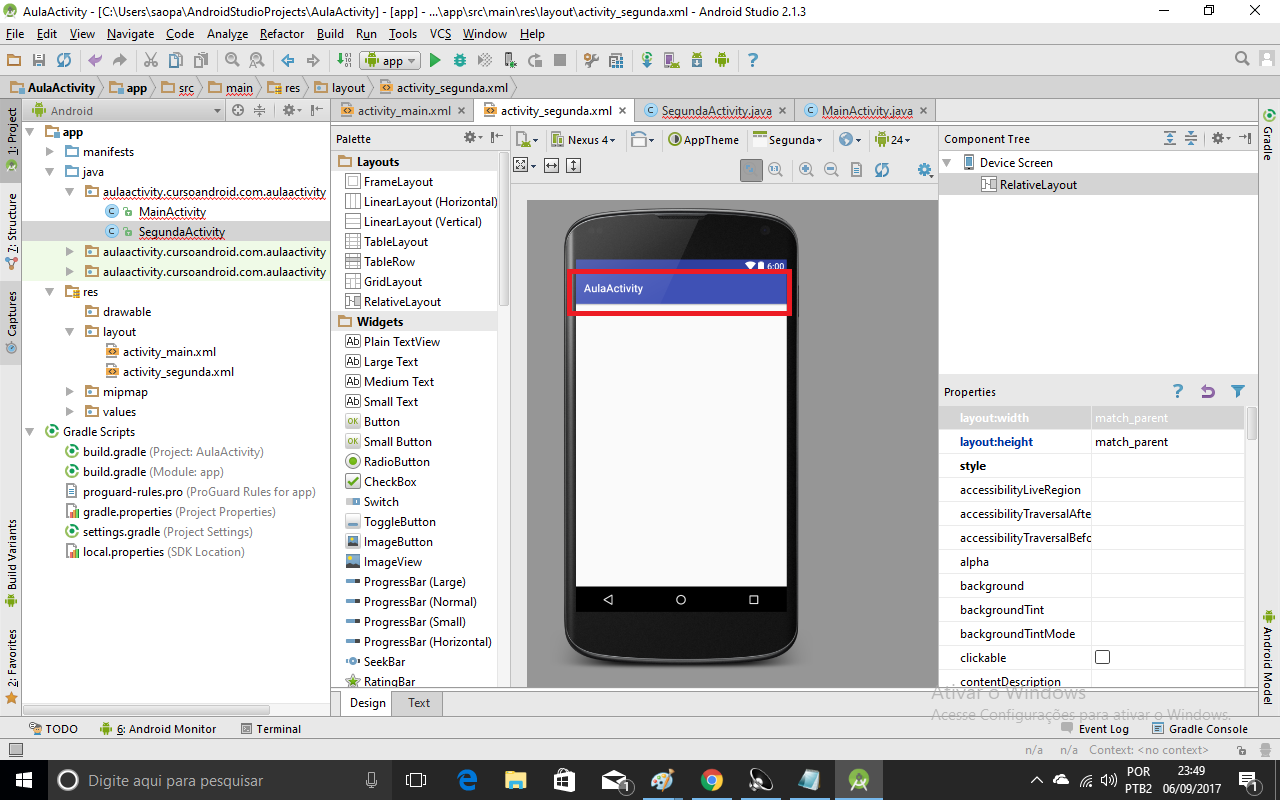Switch to SegundaActivity.java editor tab
Image resolution: width=1280 pixels, height=800 pixels.
tap(716, 111)
